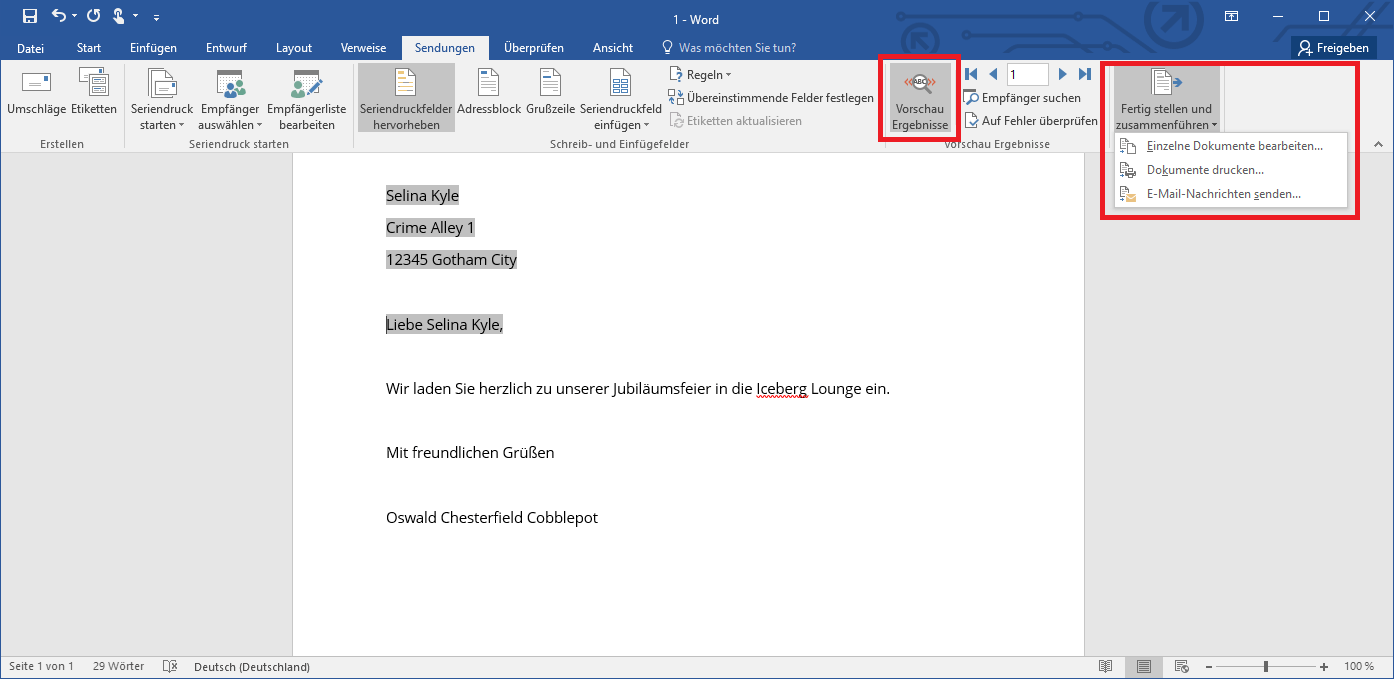Open Empfängerliste bearbeiten

pos(306,98)
